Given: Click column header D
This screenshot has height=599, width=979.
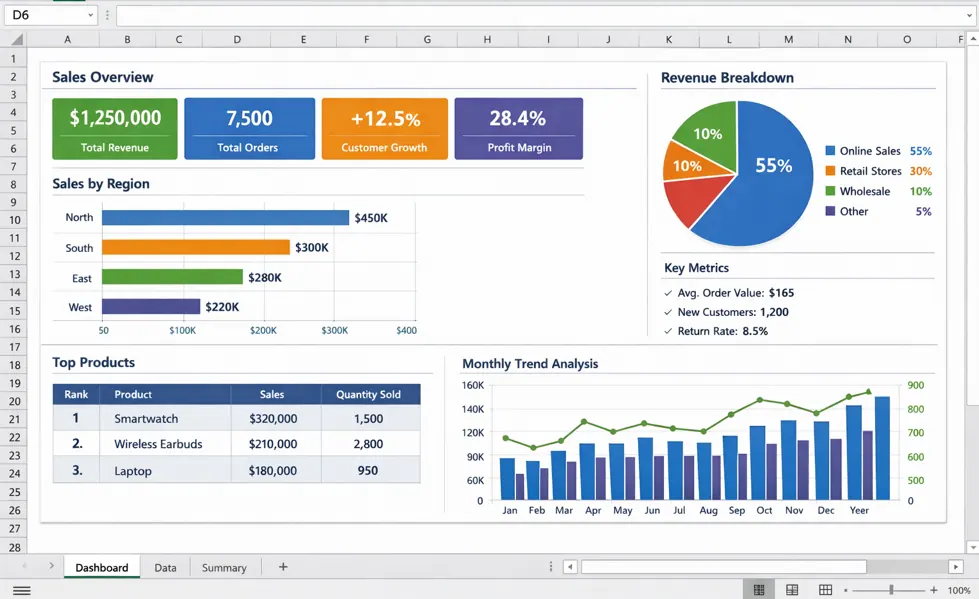Looking at the screenshot, I should click(236, 39).
